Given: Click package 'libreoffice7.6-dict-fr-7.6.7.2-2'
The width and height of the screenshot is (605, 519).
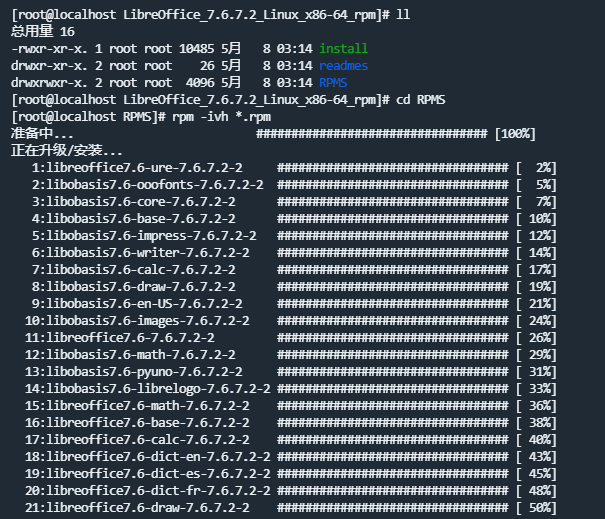Looking at the screenshot, I should [158, 490].
